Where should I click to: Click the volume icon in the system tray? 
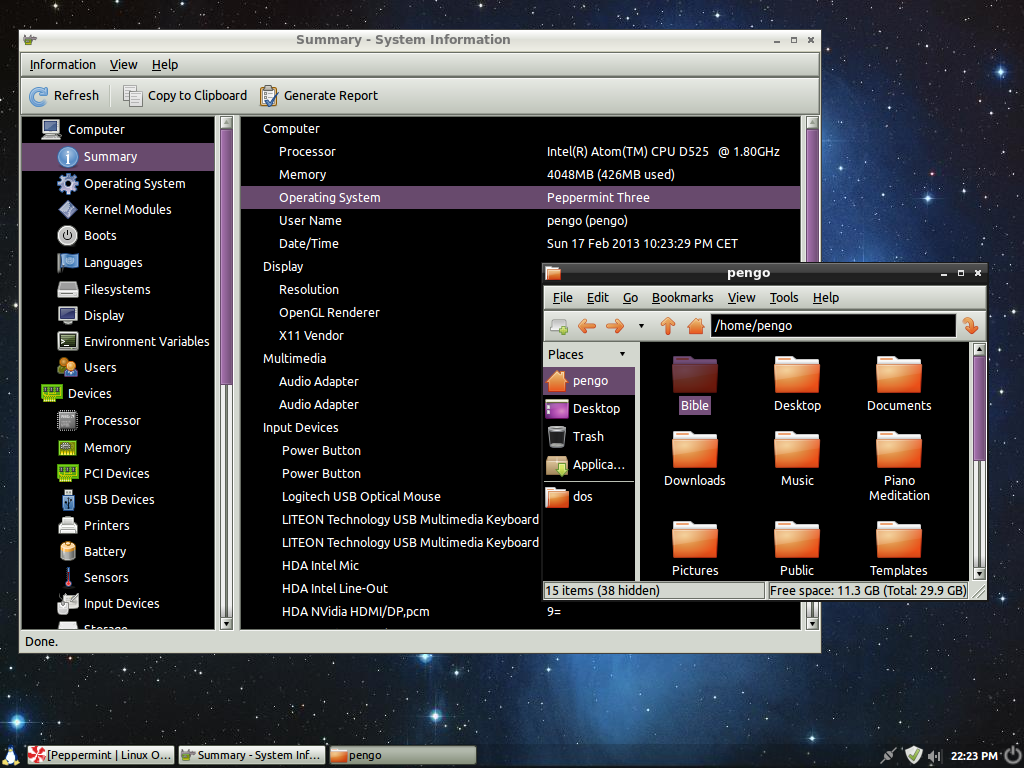(935, 756)
